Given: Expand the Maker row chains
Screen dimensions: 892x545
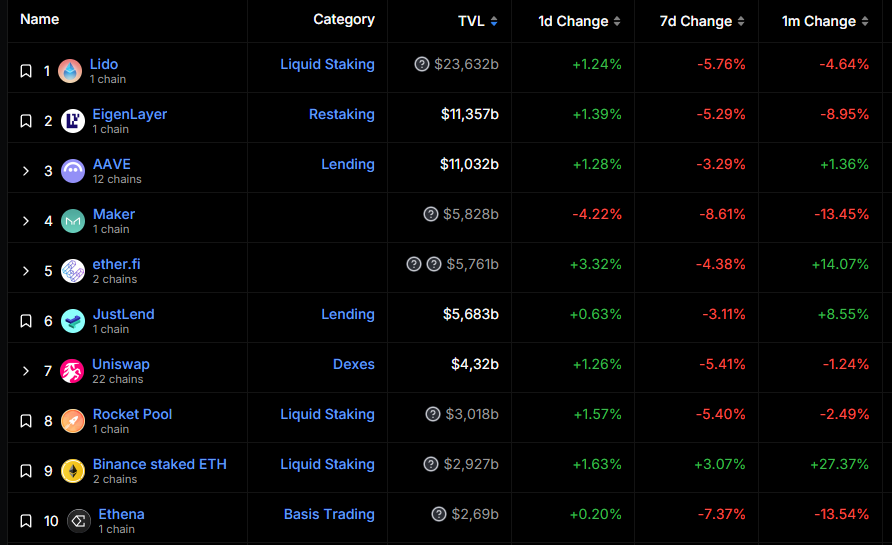Looking at the screenshot, I should [x=26, y=221].
